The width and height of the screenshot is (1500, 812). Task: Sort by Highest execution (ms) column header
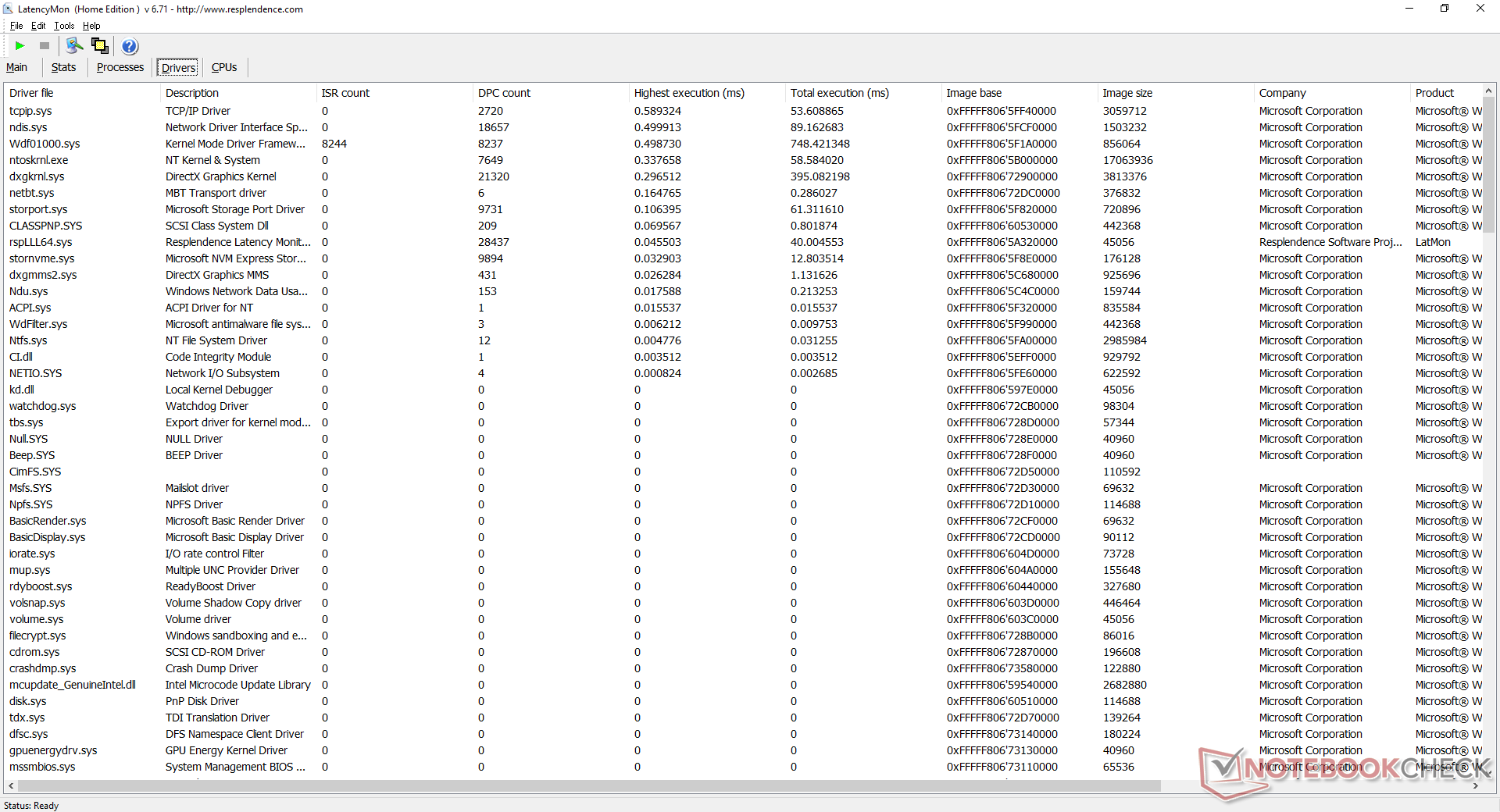707,93
